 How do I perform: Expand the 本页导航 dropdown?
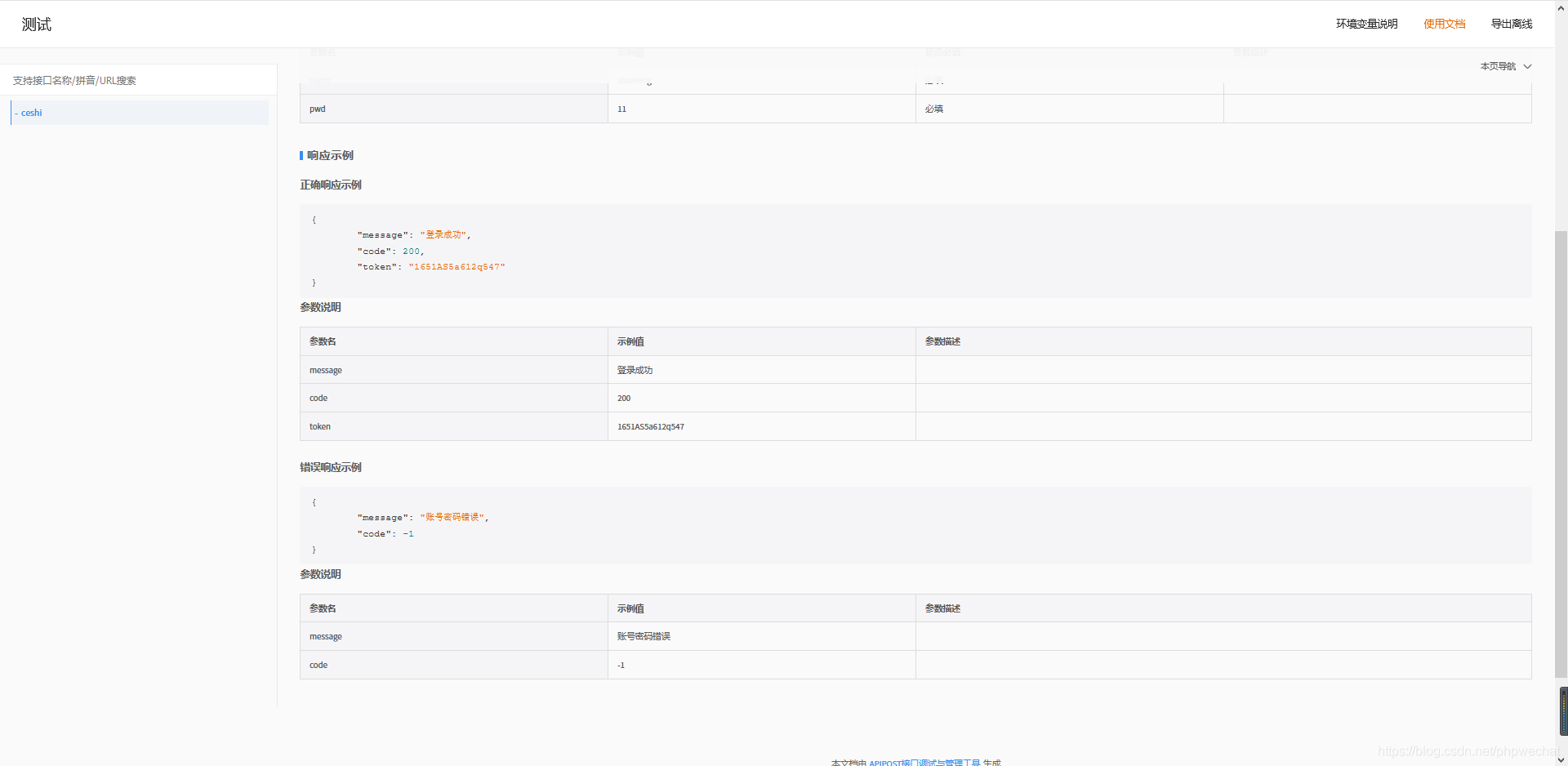pyautogui.click(x=1505, y=66)
